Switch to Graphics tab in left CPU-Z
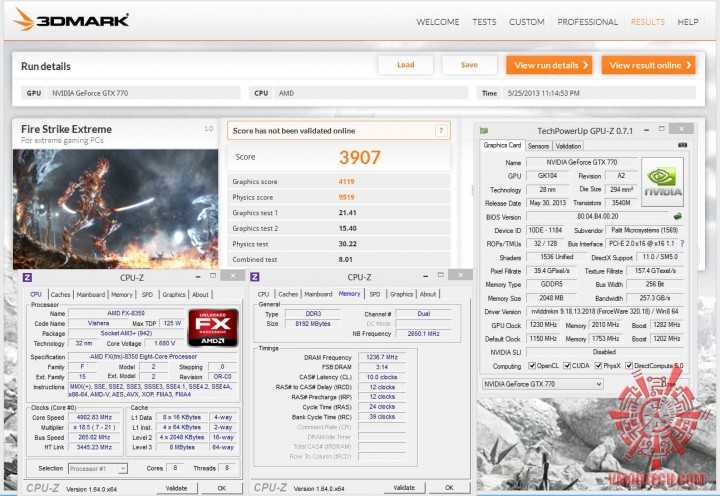Screen dimensions: 720x496 coord(174,294)
